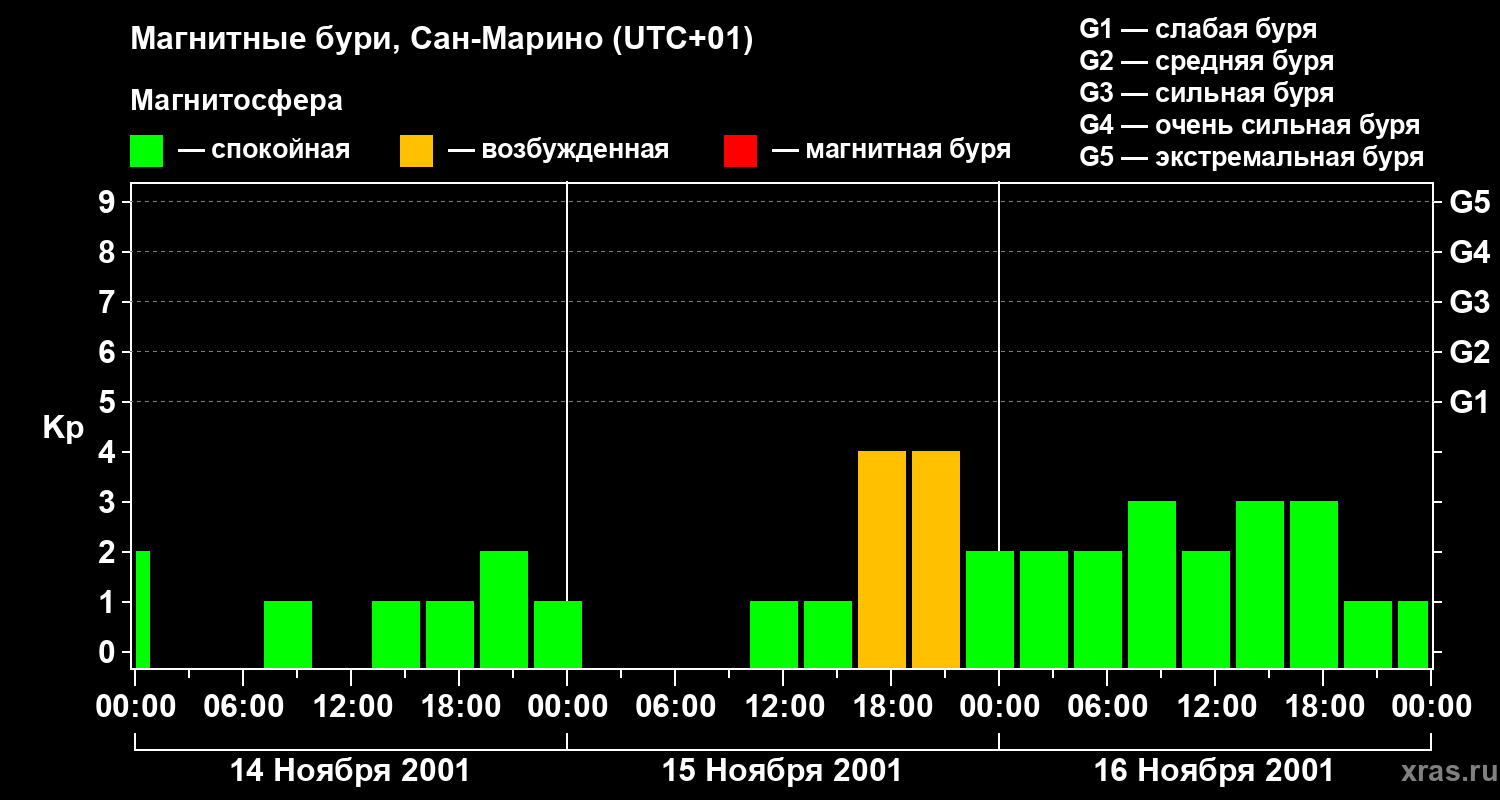
Task: Click the '15 Ноября 2001' date label
Action: [782, 770]
